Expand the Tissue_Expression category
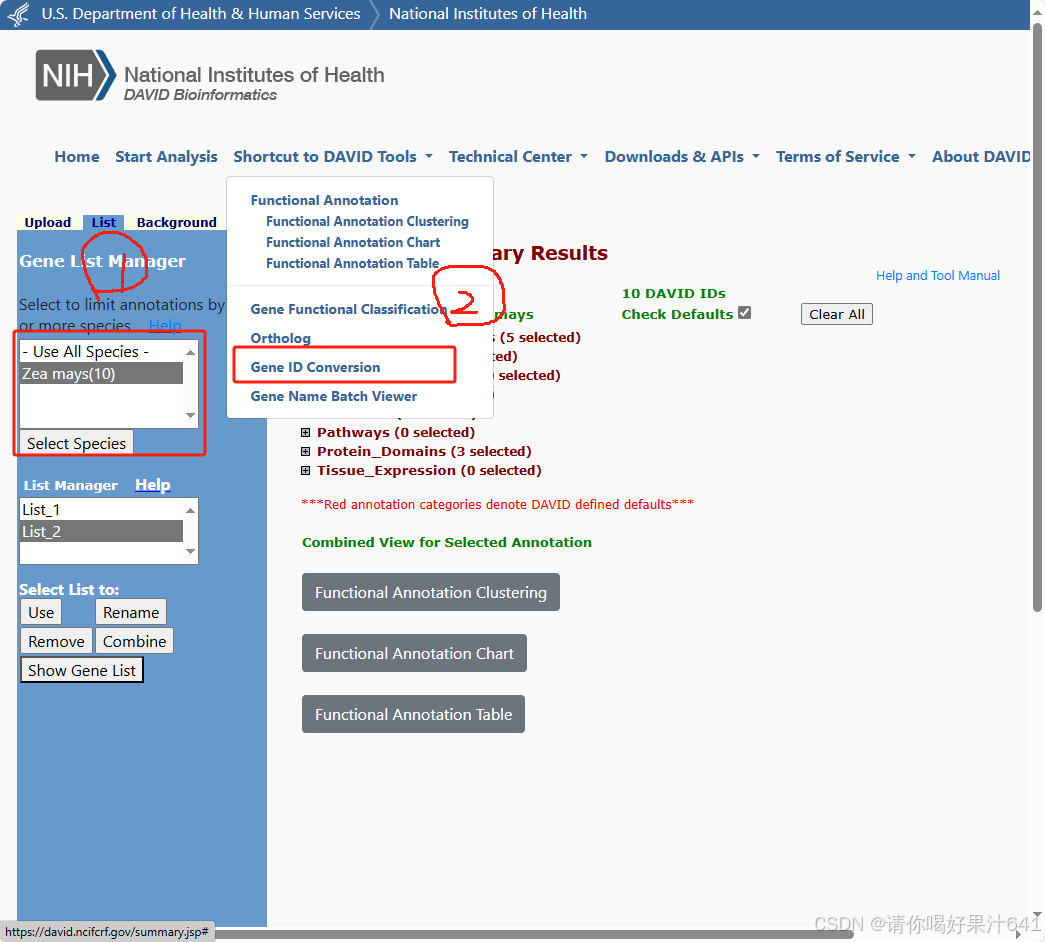 (305, 471)
